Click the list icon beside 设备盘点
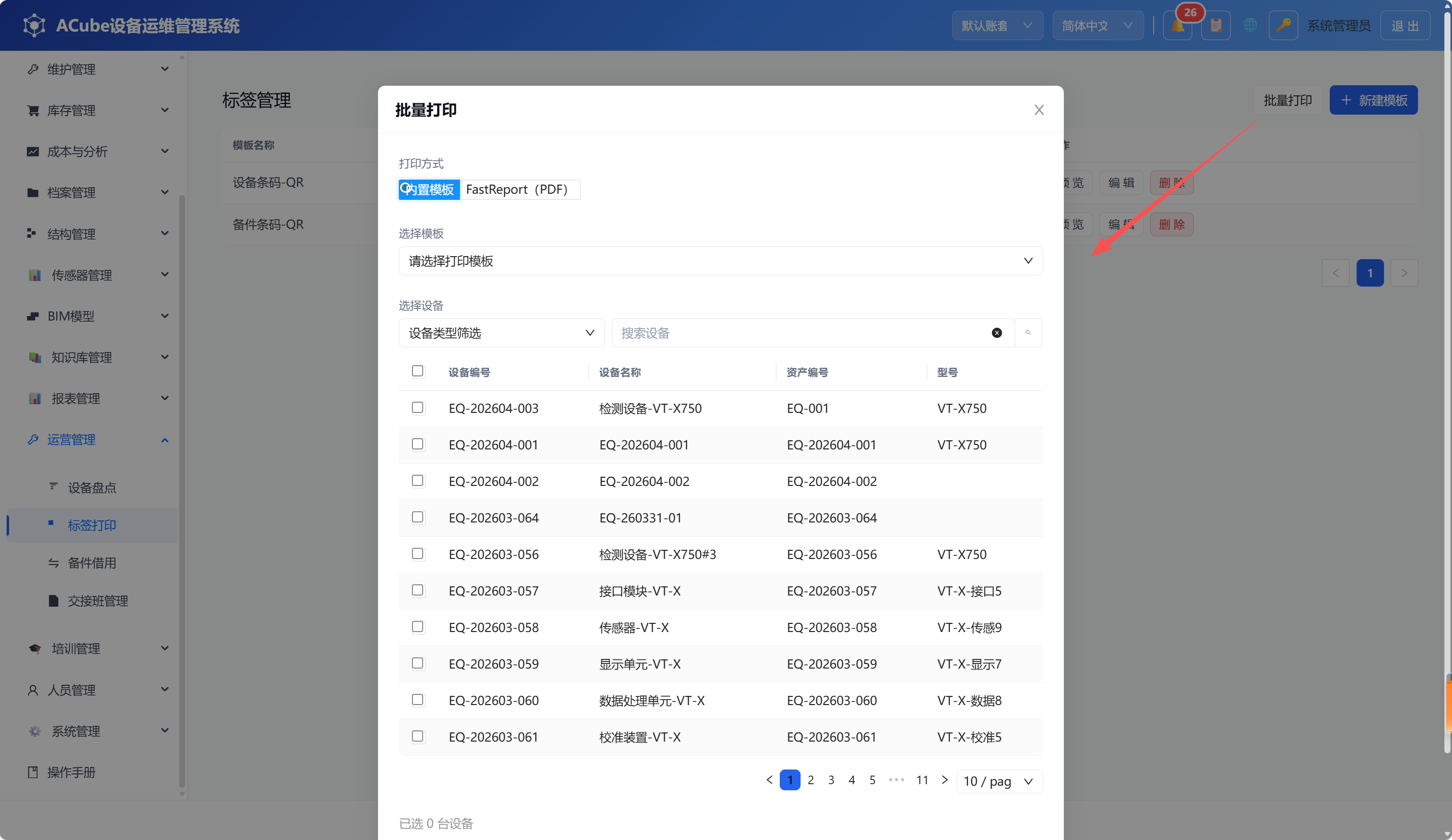 click(x=53, y=487)
